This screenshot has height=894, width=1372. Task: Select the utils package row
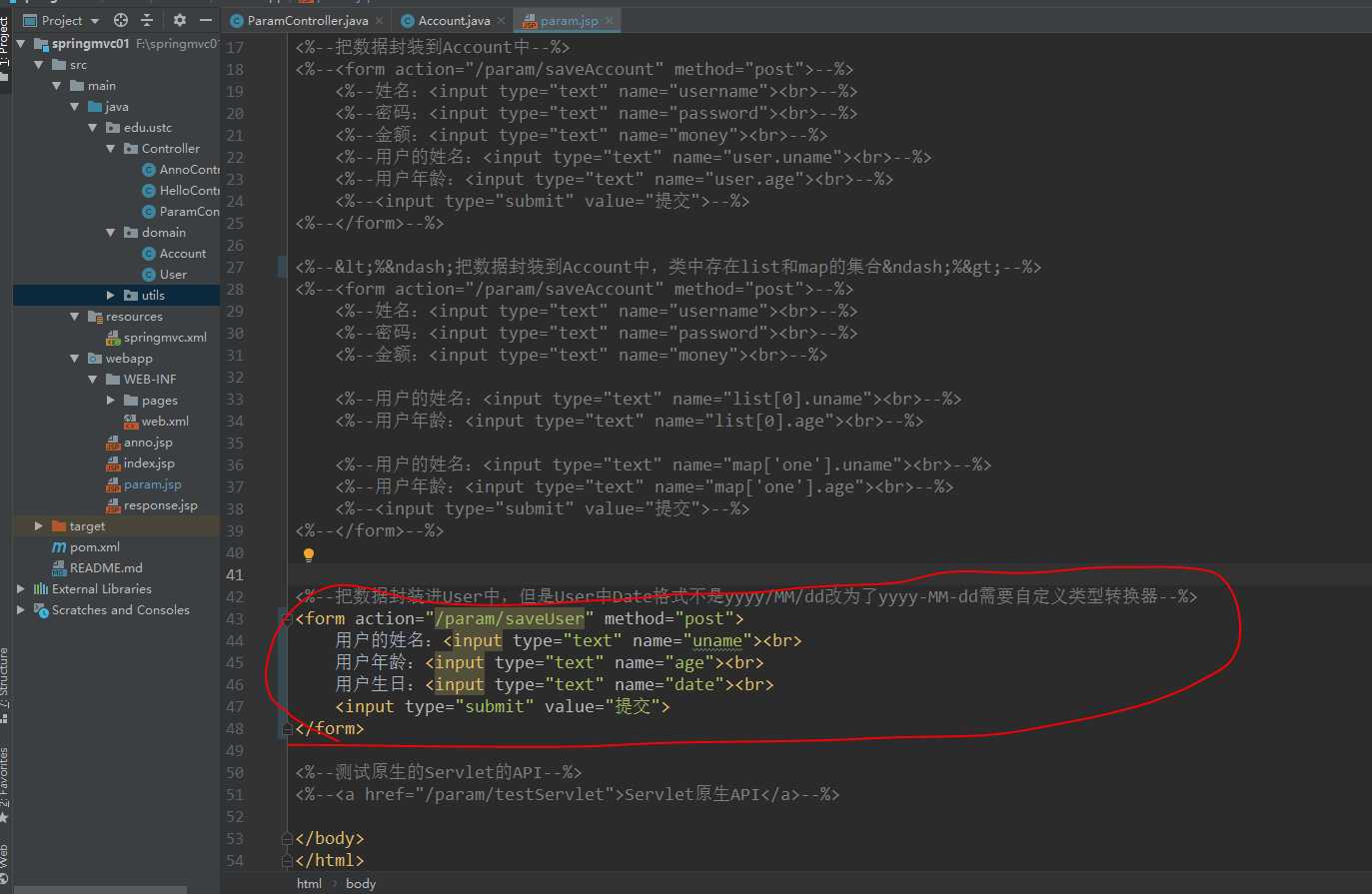click(116, 296)
